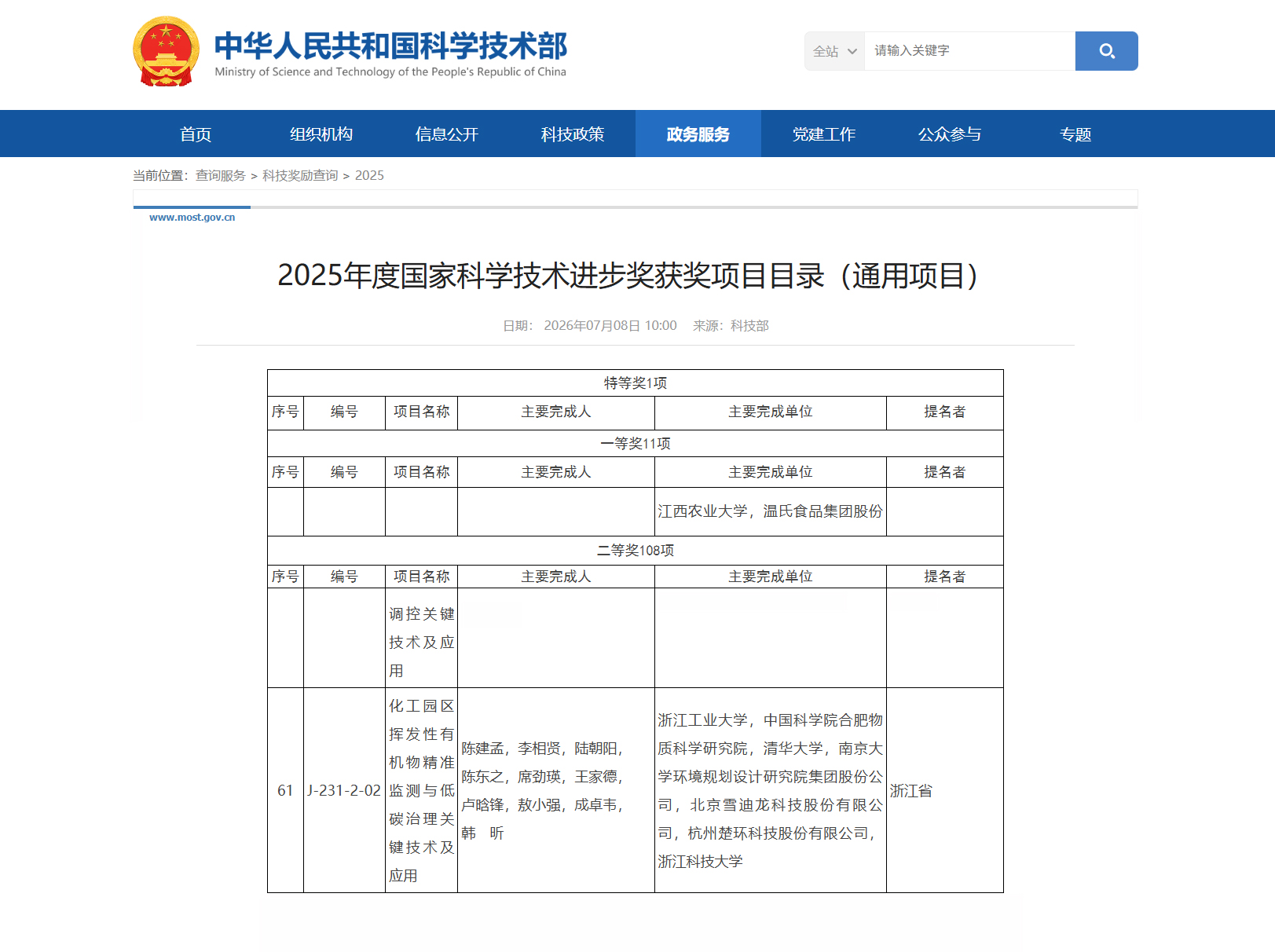
Task: Click the 江西农业大学，温氏食品集团股份 cell
Action: [771, 511]
